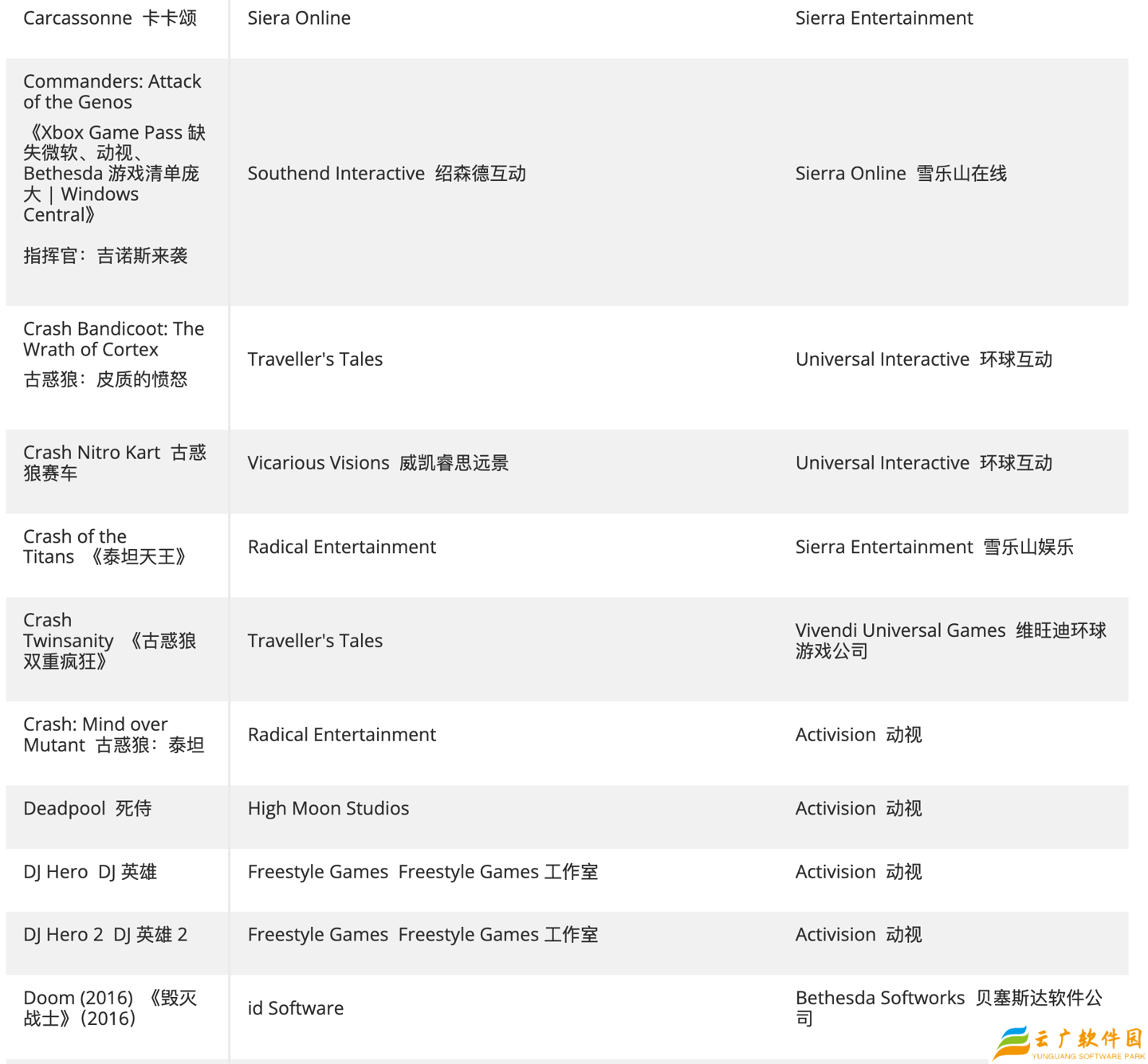Select Radical Entertainment in Mind over Mutant row

tap(342, 735)
